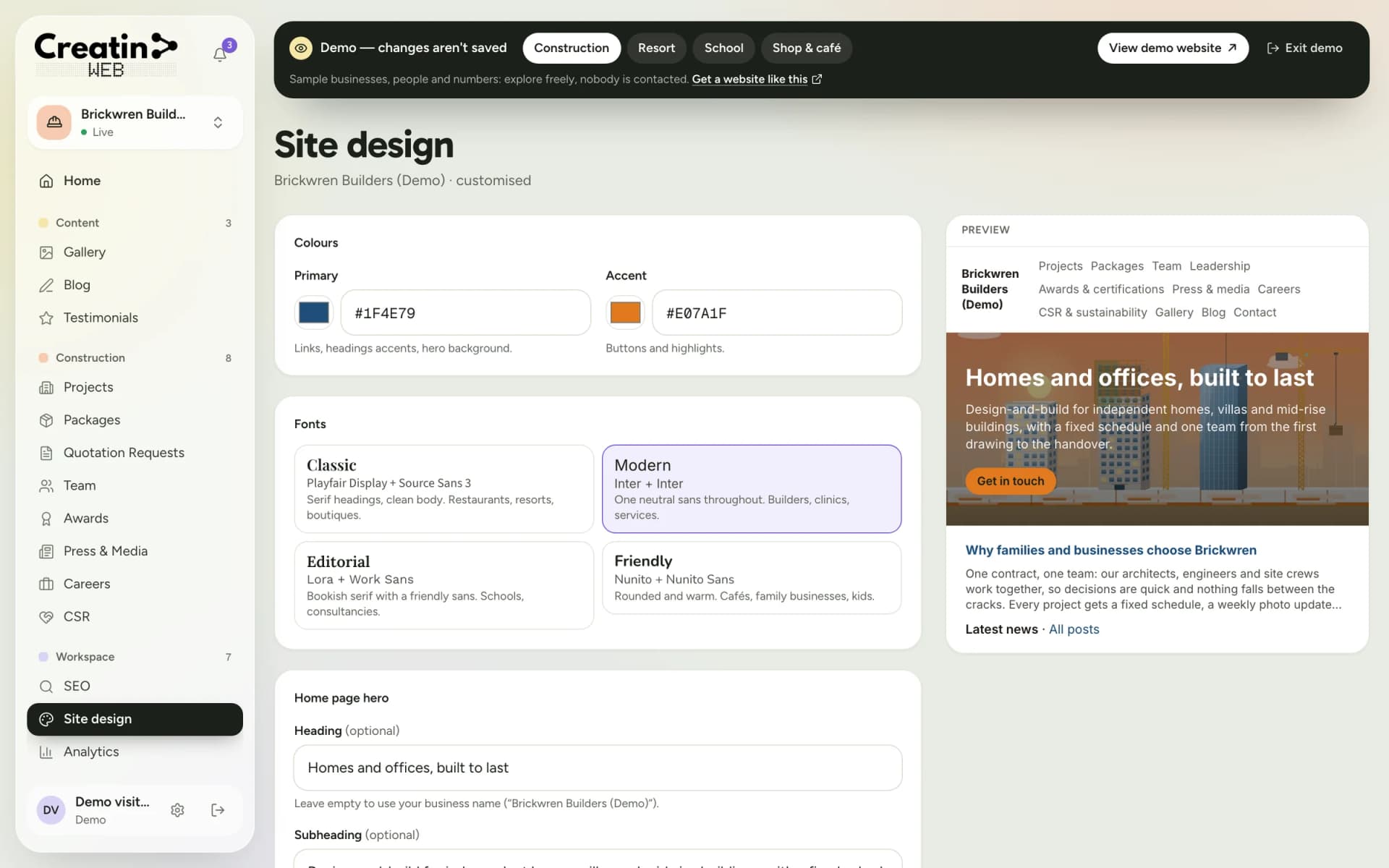Viewport: 1389px width, 868px height.
Task: Open Site design in the sidebar
Action: 135,719
